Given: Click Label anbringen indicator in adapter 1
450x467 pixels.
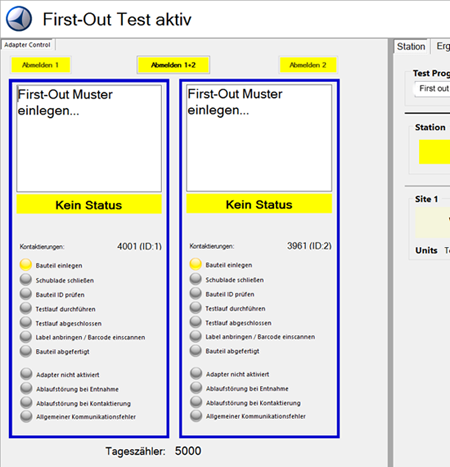Looking at the screenshot, I should click(x=26, y=337).
